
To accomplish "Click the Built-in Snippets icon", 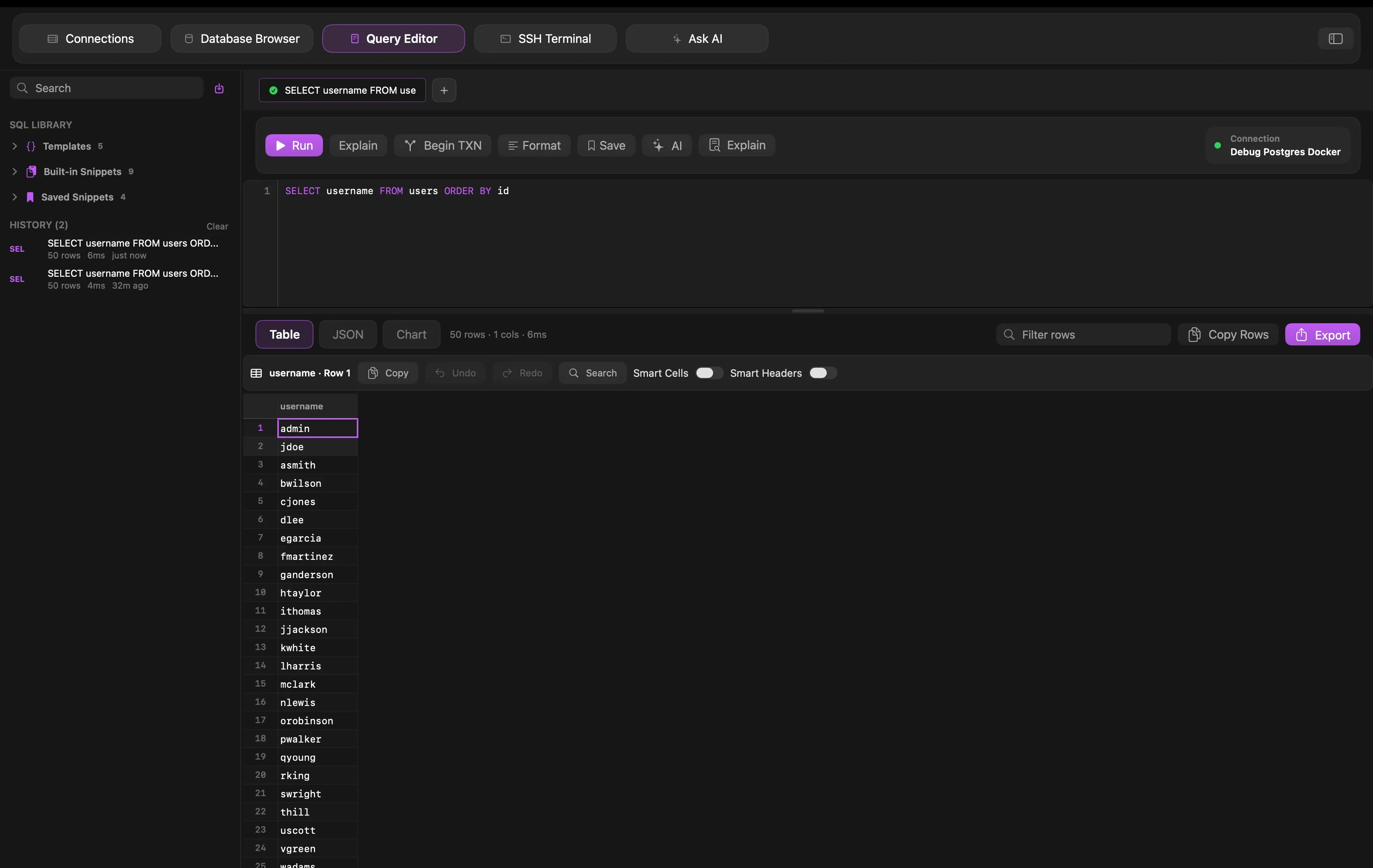I will [x=31, y=172].
